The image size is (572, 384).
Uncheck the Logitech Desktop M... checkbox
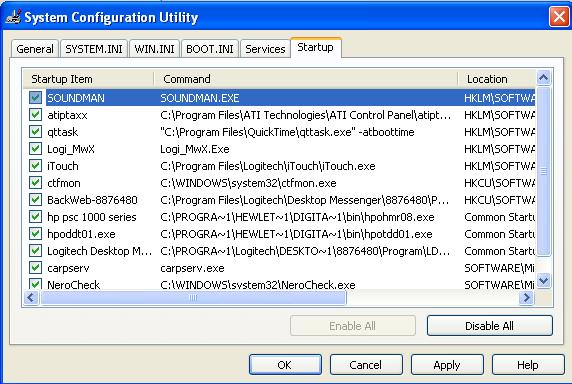point(35,251)
